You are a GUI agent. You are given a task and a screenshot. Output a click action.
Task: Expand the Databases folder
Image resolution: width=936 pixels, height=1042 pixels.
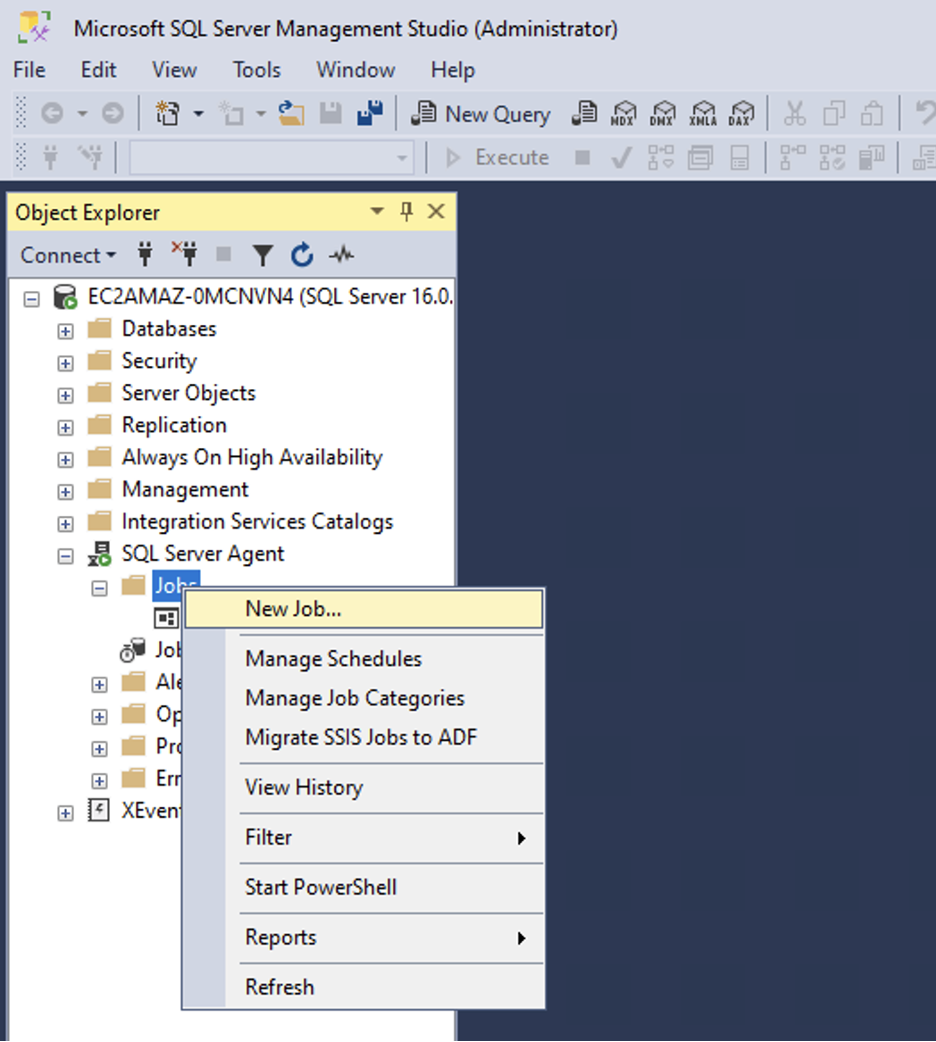[65, 331]
